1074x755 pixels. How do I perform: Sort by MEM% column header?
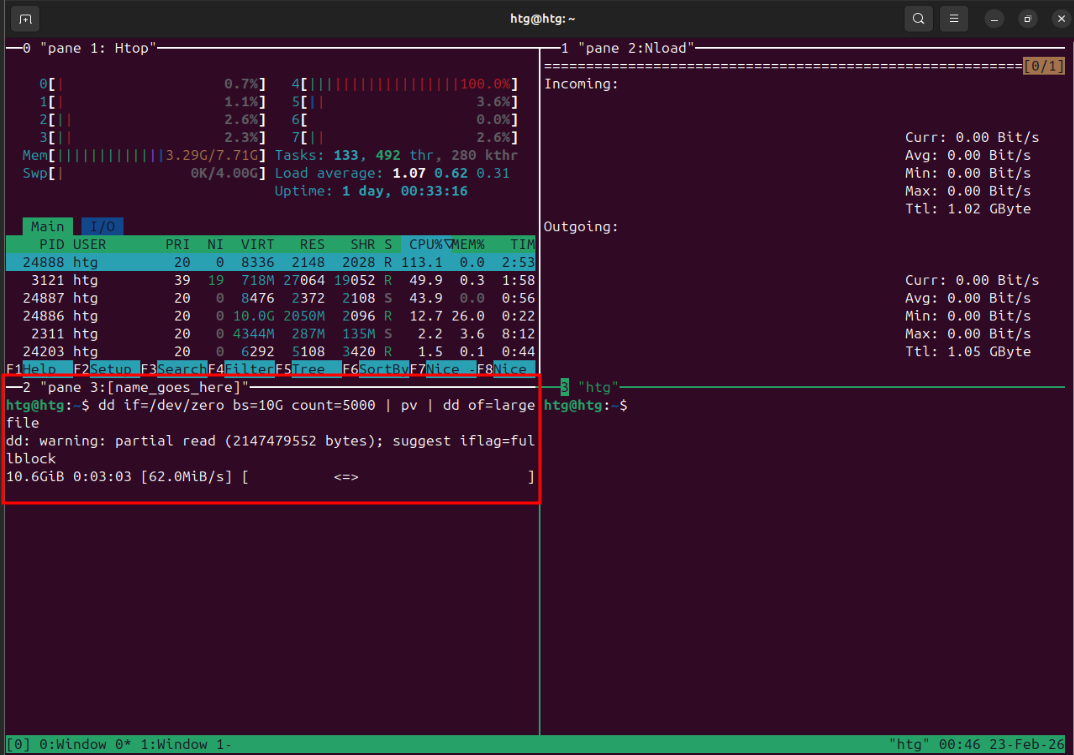pos(469,245)
